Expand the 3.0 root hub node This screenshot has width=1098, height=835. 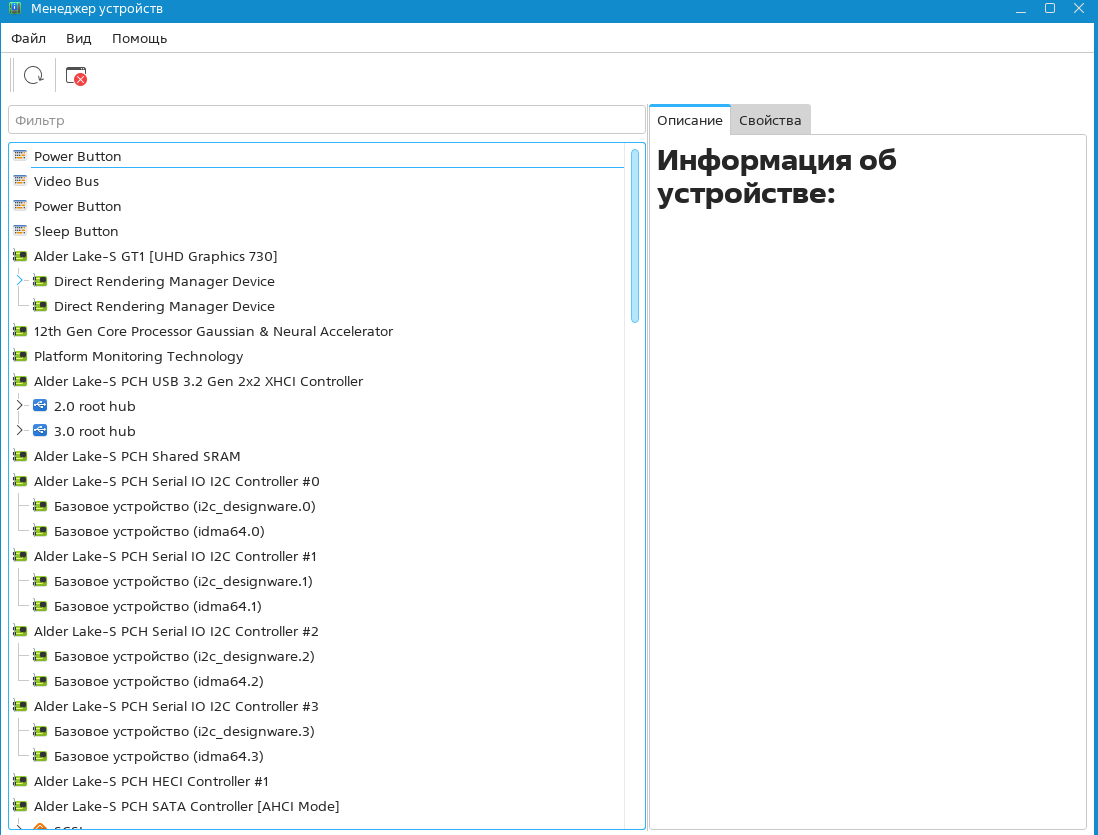click(x=19, y=431)
